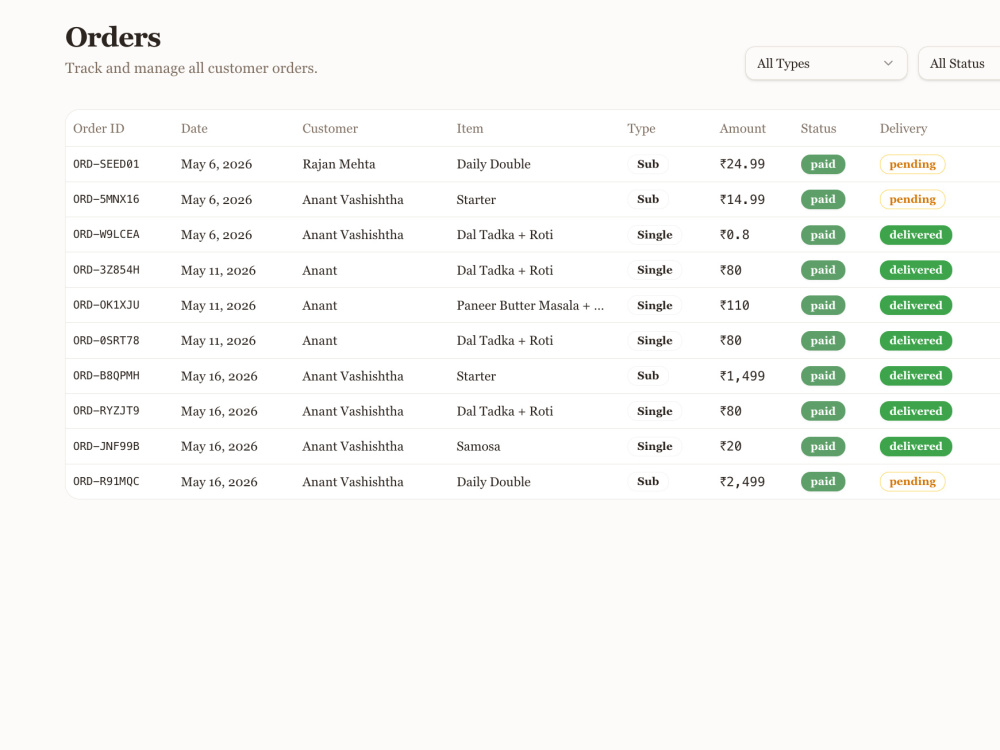The width and height of the screenshot is (1000, 750).
Task: Select order ID ORD-OK1XJU
Action: [x=106, y=305]
